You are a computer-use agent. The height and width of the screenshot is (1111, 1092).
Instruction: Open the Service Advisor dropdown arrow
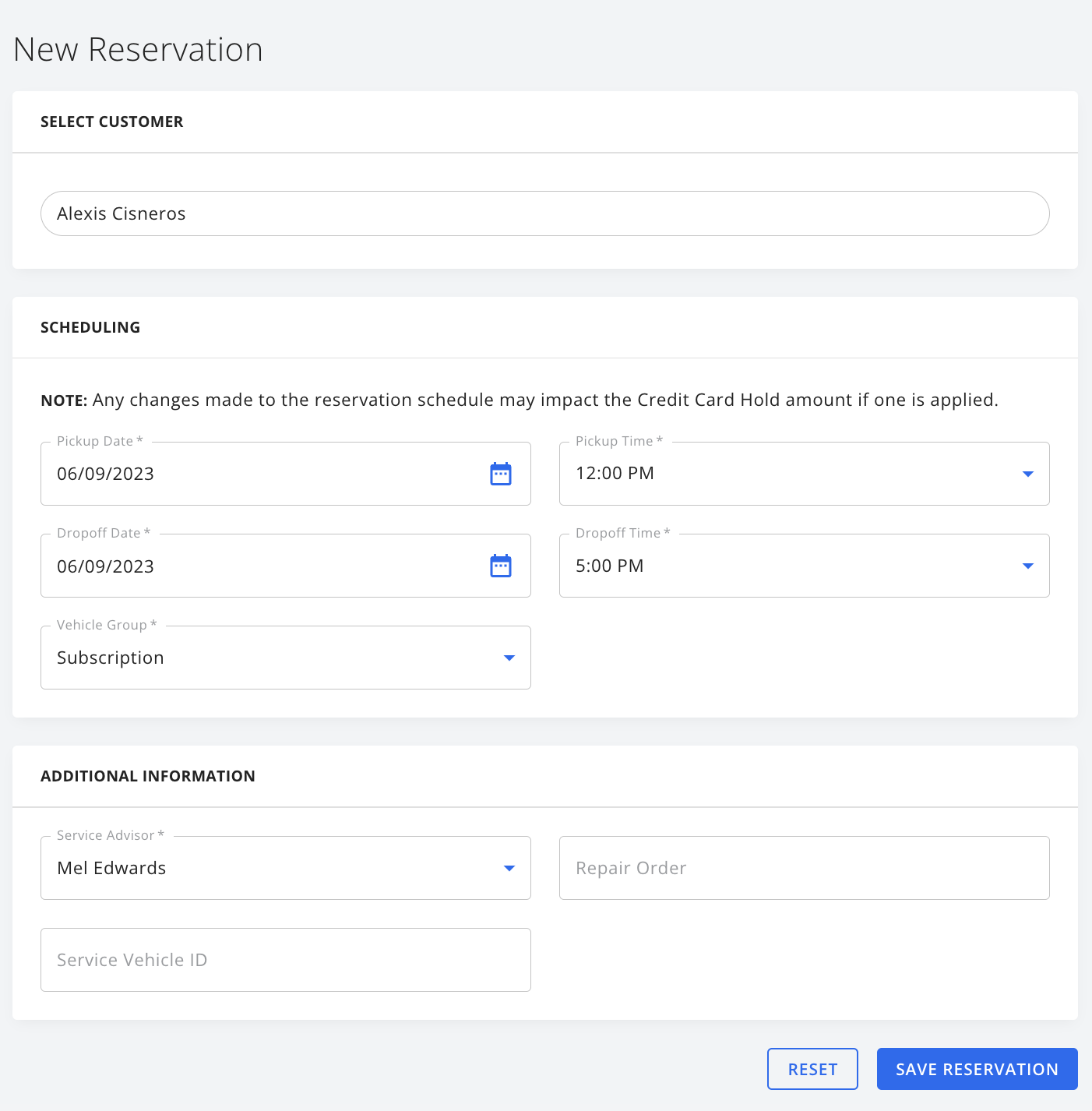click(x=509, y=868)
